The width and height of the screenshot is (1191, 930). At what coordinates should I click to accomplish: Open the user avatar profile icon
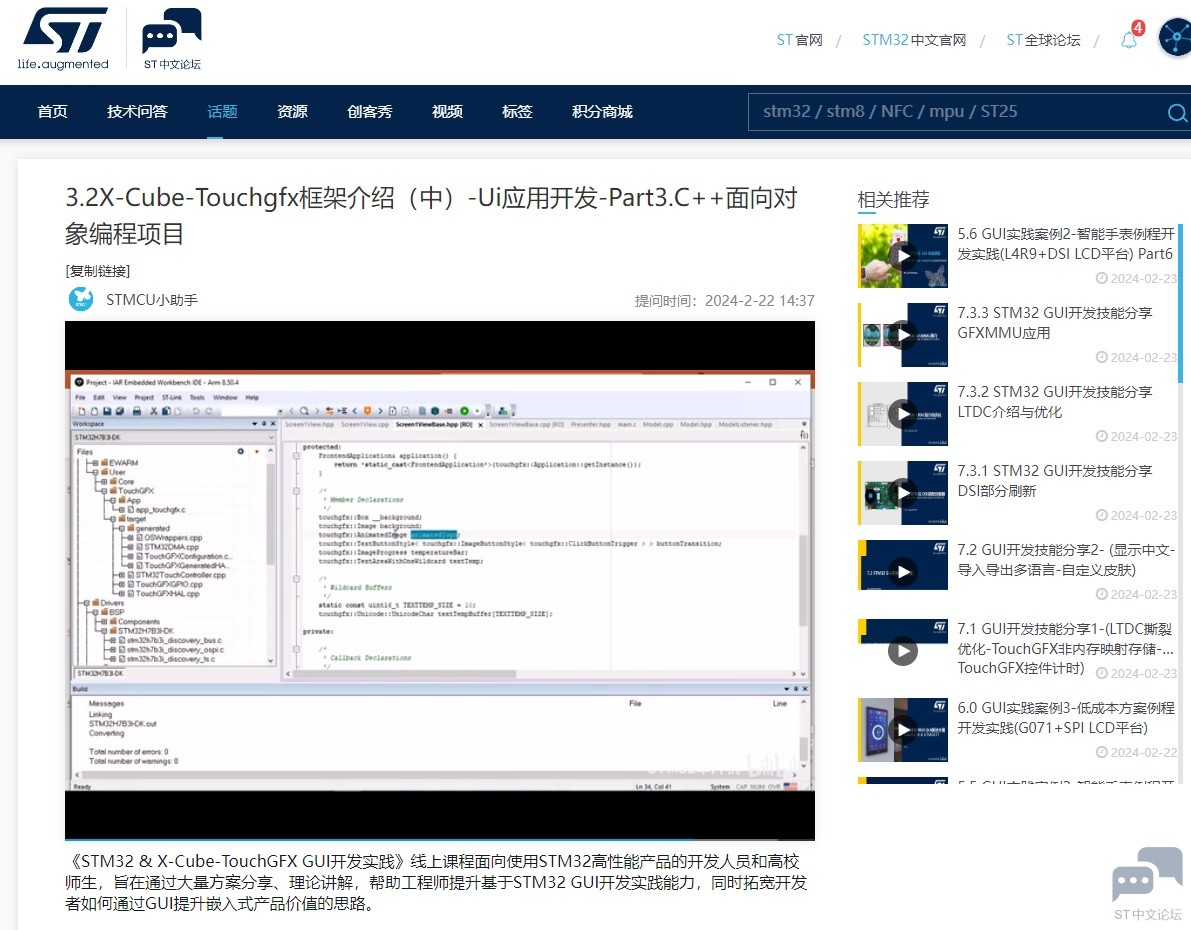tap(1174, 37)
